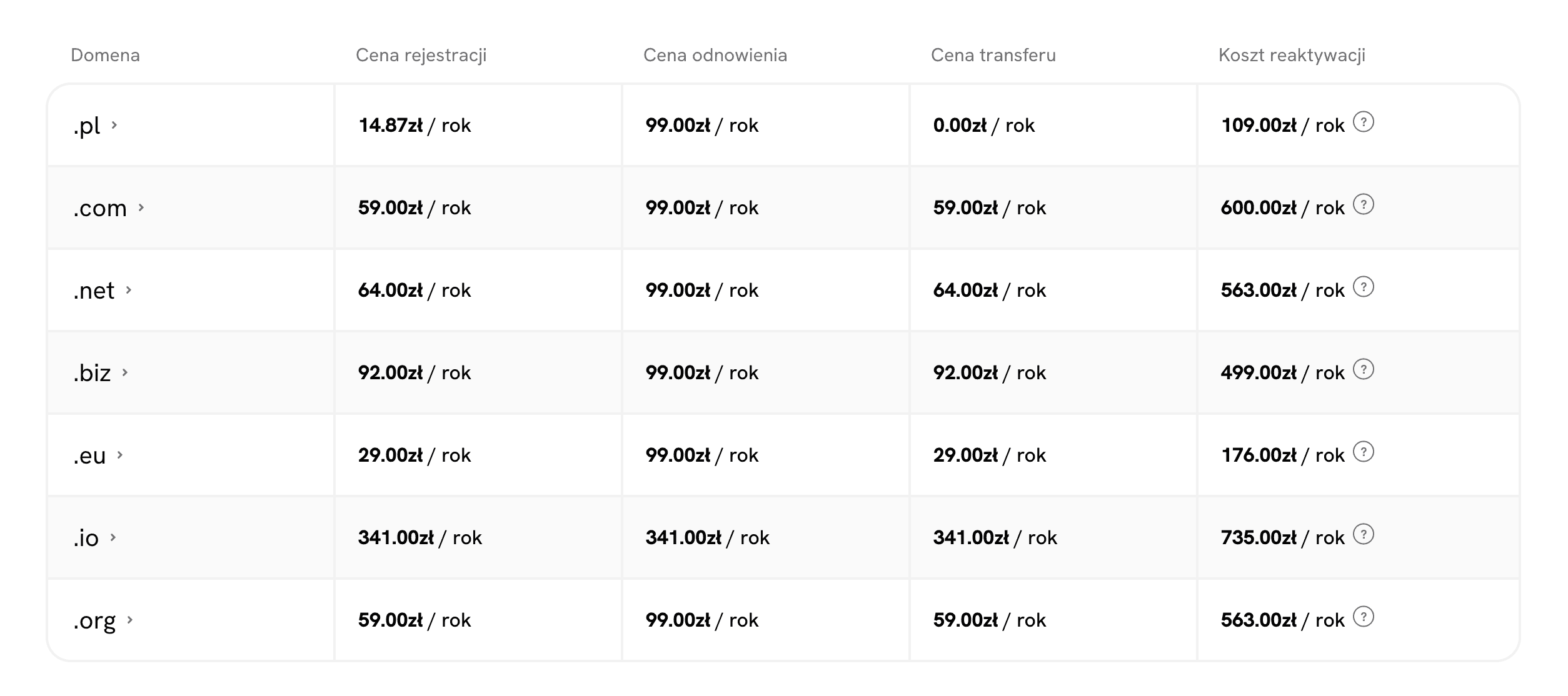
Task: Expand chevron next to .net domain
Action: coord(129,290)
